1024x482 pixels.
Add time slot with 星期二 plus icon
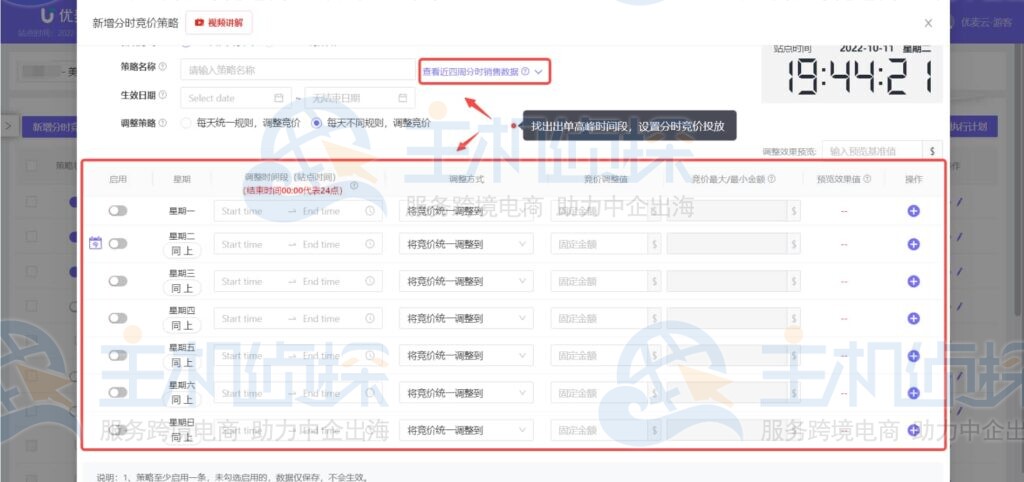[x=914, y=244]
